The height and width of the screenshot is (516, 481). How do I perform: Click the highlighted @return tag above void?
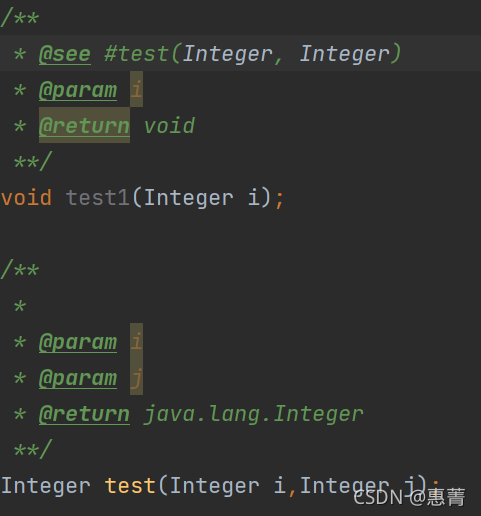84,125
